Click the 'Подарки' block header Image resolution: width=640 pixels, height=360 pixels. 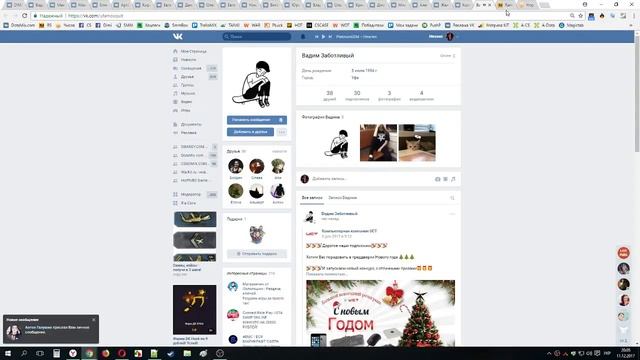pos(235,219)
